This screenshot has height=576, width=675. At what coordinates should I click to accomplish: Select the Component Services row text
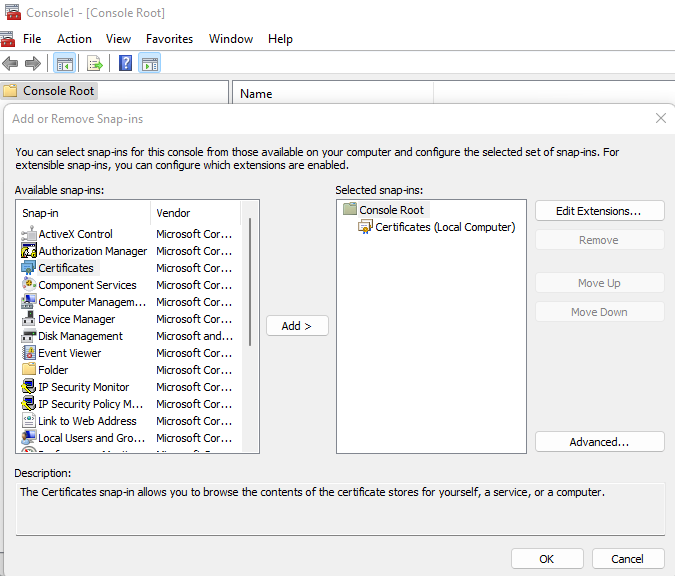tap(87, 285)
